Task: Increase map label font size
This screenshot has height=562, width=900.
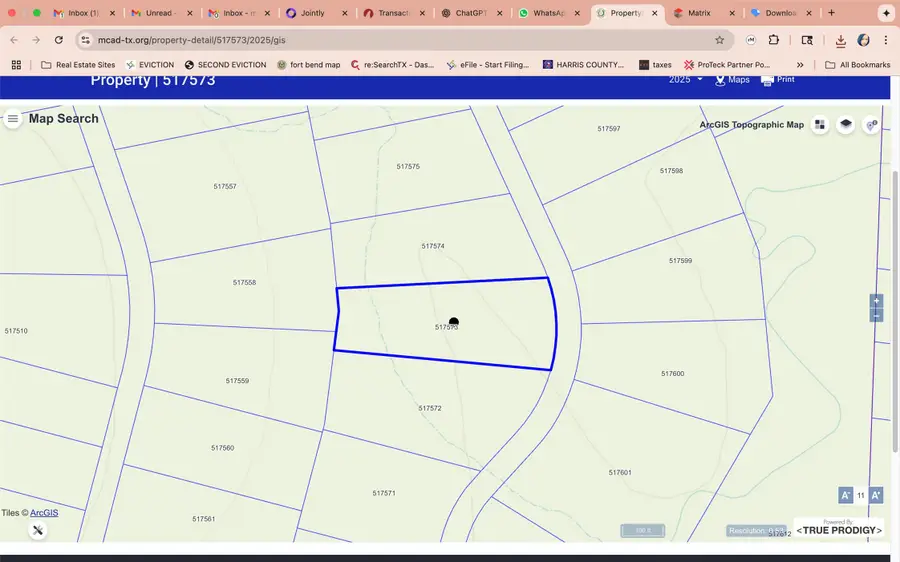Action: 876,495
